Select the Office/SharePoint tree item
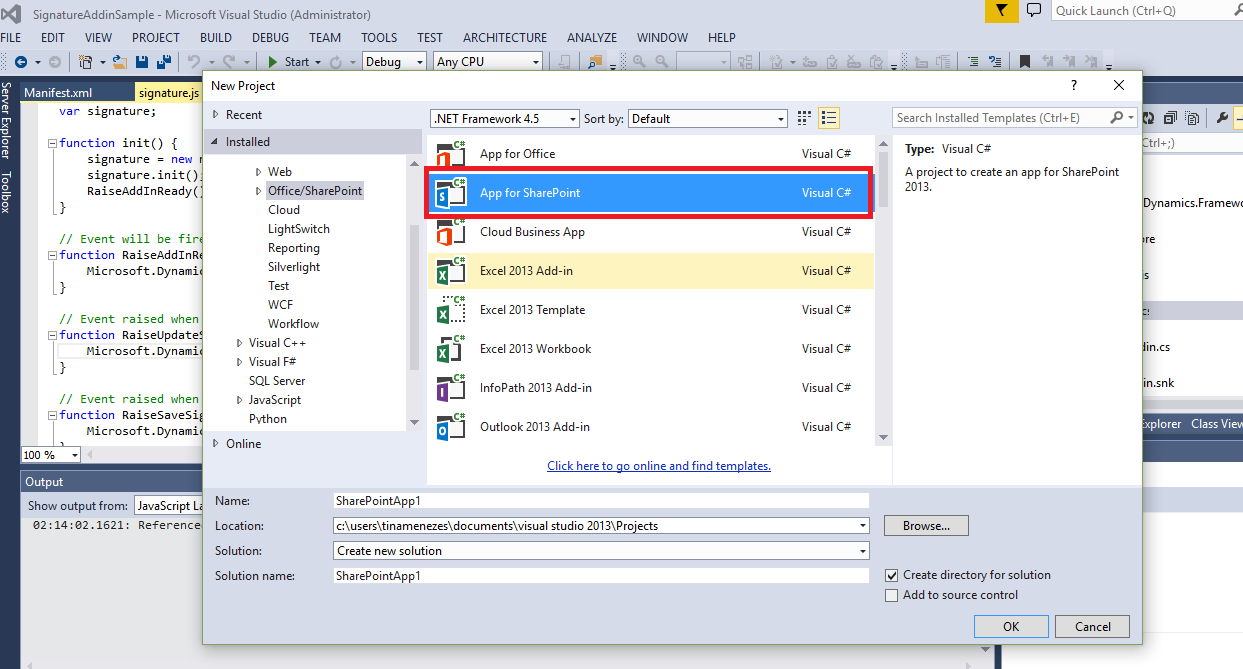 click(x=315, y=191)
